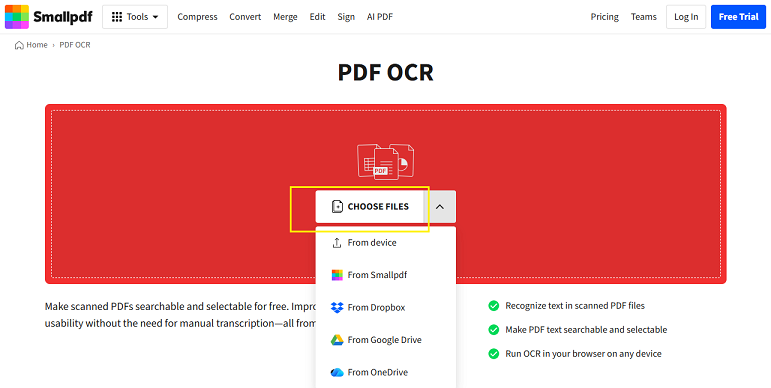Screen dimensions: 771x388
Task: Click the Google Drive icon
Action: pyautogui.click(x=337, y=340)
